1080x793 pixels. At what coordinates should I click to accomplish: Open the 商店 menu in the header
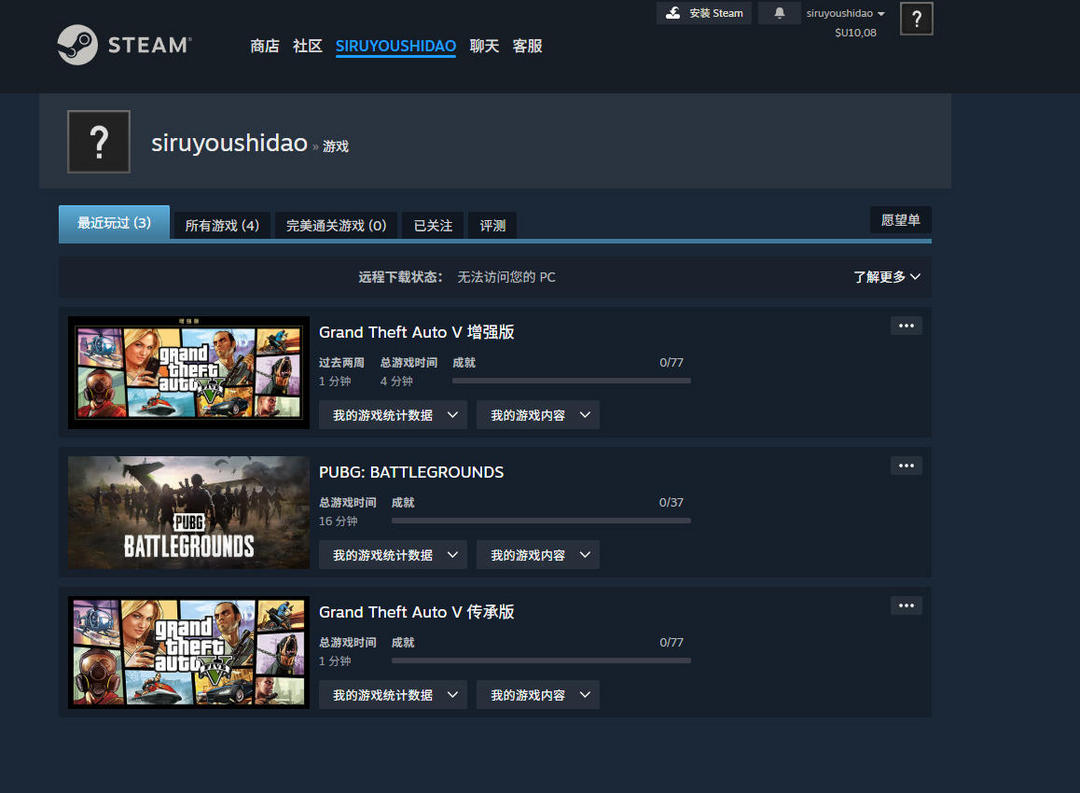click(265, 46)
